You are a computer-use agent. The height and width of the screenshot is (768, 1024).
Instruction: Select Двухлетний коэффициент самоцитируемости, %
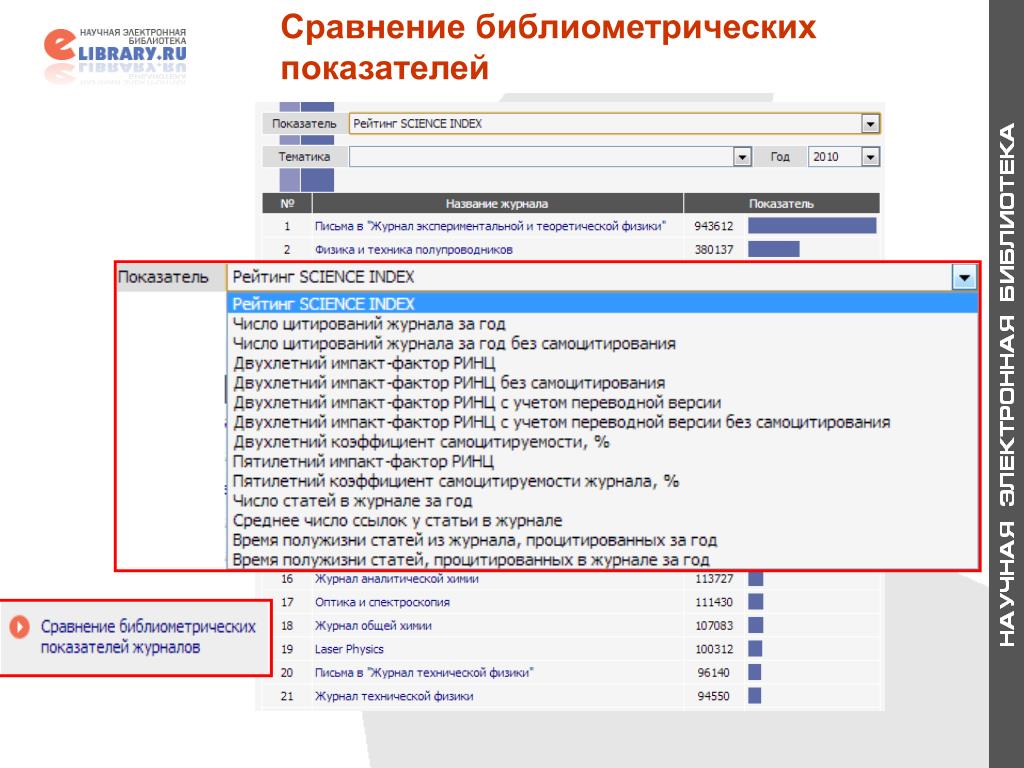pos(421,442)
